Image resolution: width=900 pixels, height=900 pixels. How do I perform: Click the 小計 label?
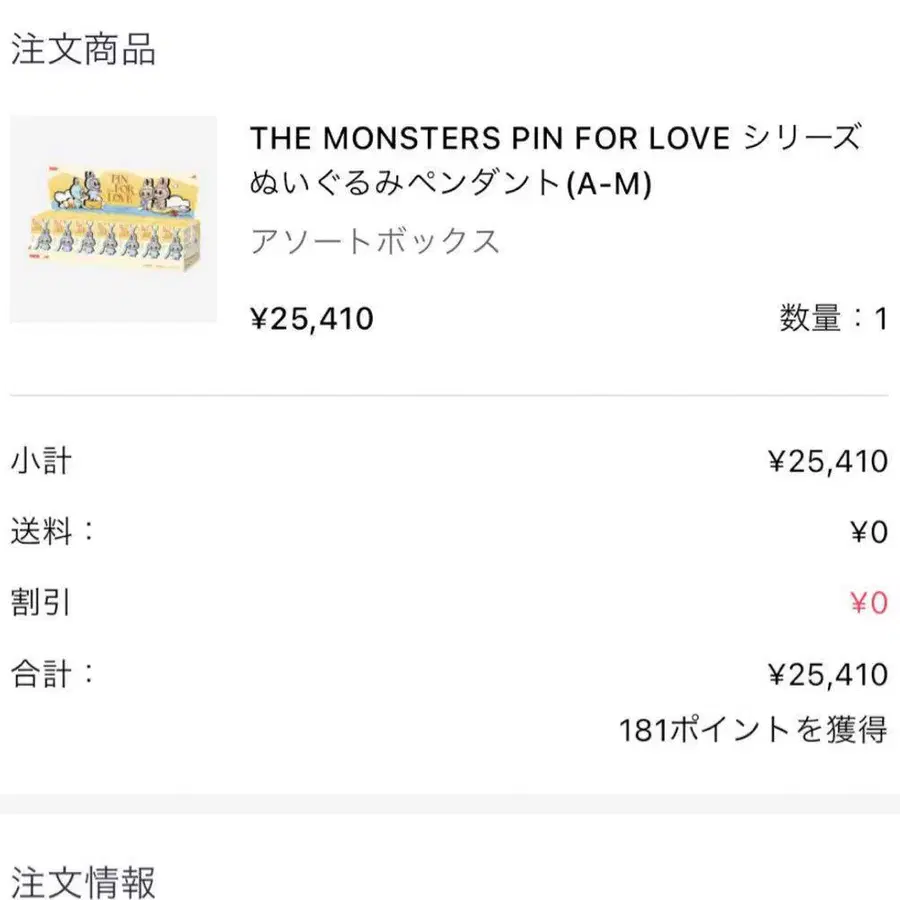[41, 461]
